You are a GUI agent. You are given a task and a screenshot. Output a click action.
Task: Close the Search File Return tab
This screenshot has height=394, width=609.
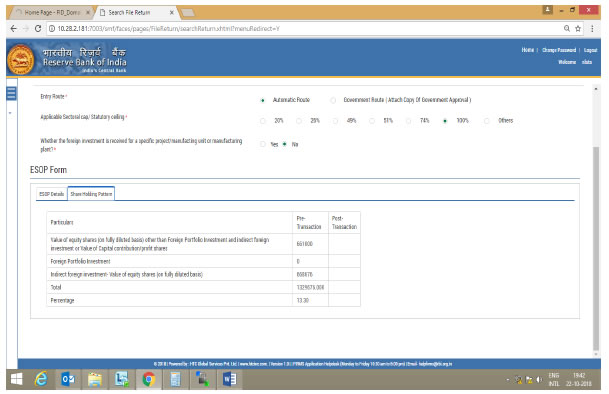tap(172, 12)
